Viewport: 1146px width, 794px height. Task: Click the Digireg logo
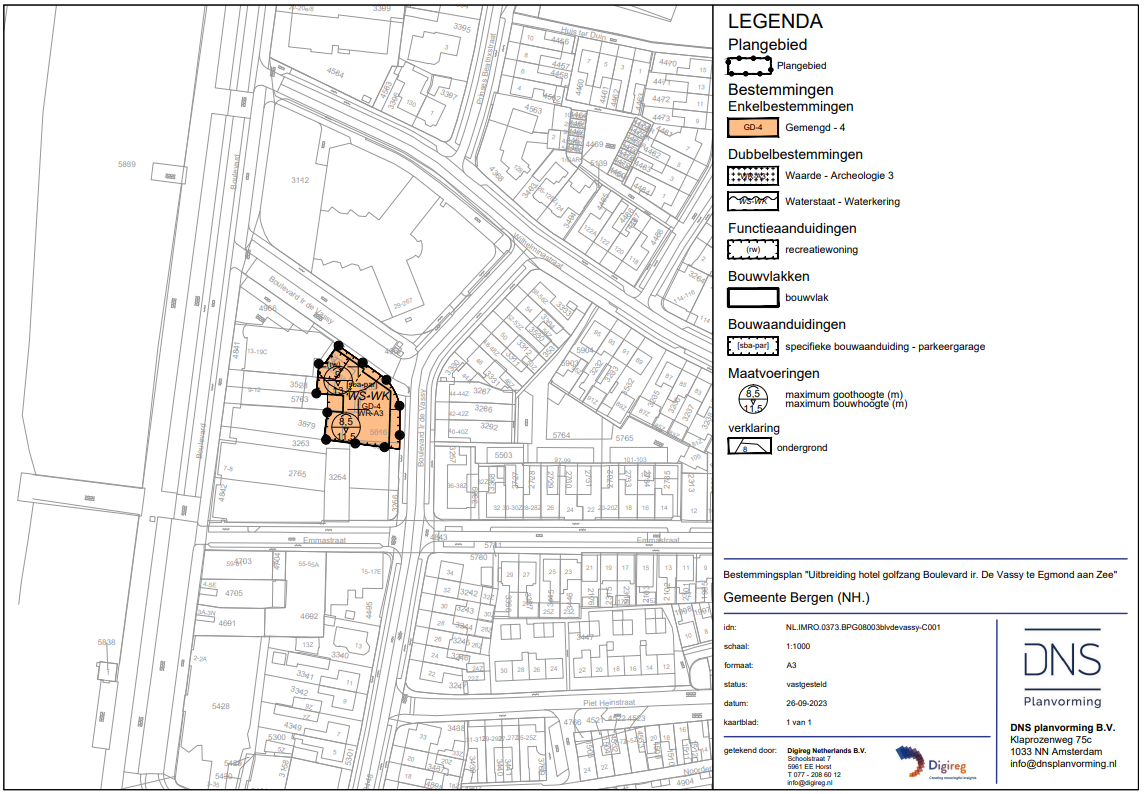(931, 763)
